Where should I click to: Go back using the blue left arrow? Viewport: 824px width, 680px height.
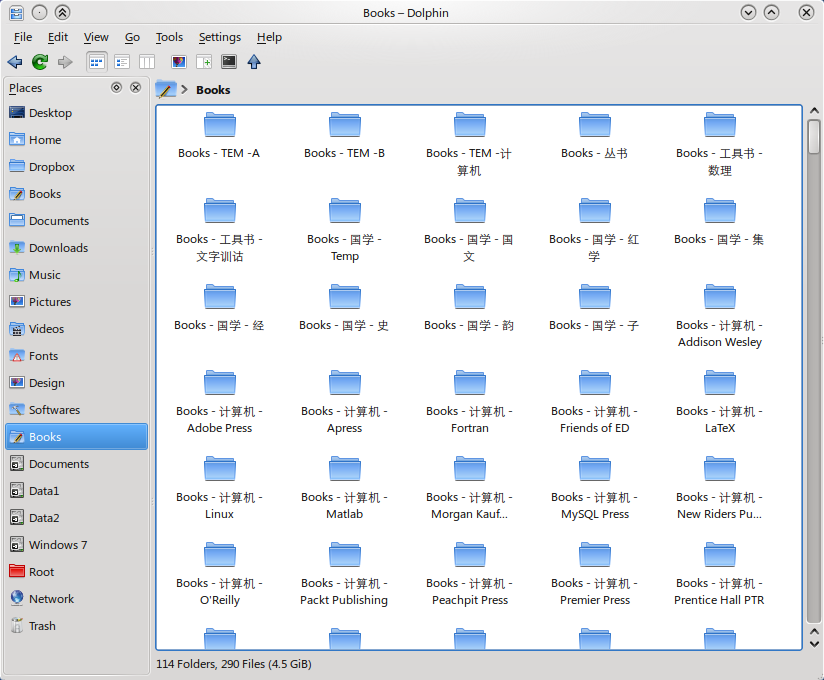15,62
